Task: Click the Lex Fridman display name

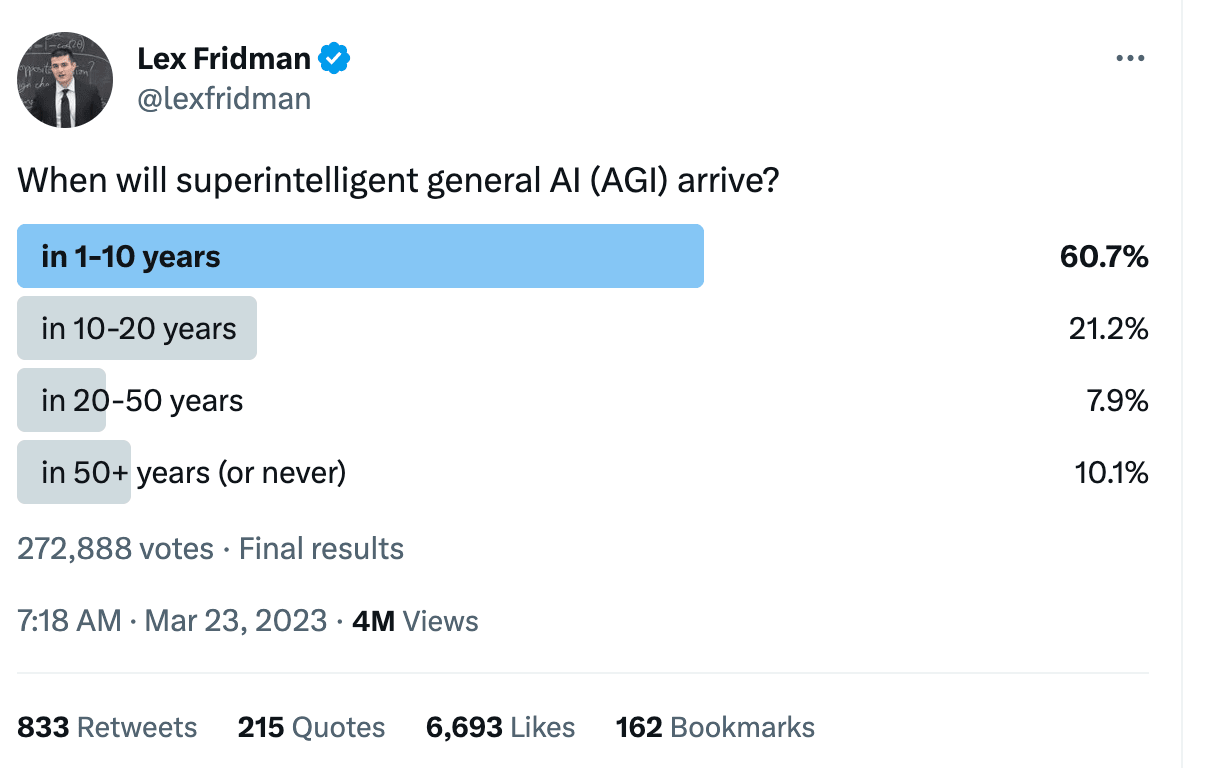Action: point(224,59)
